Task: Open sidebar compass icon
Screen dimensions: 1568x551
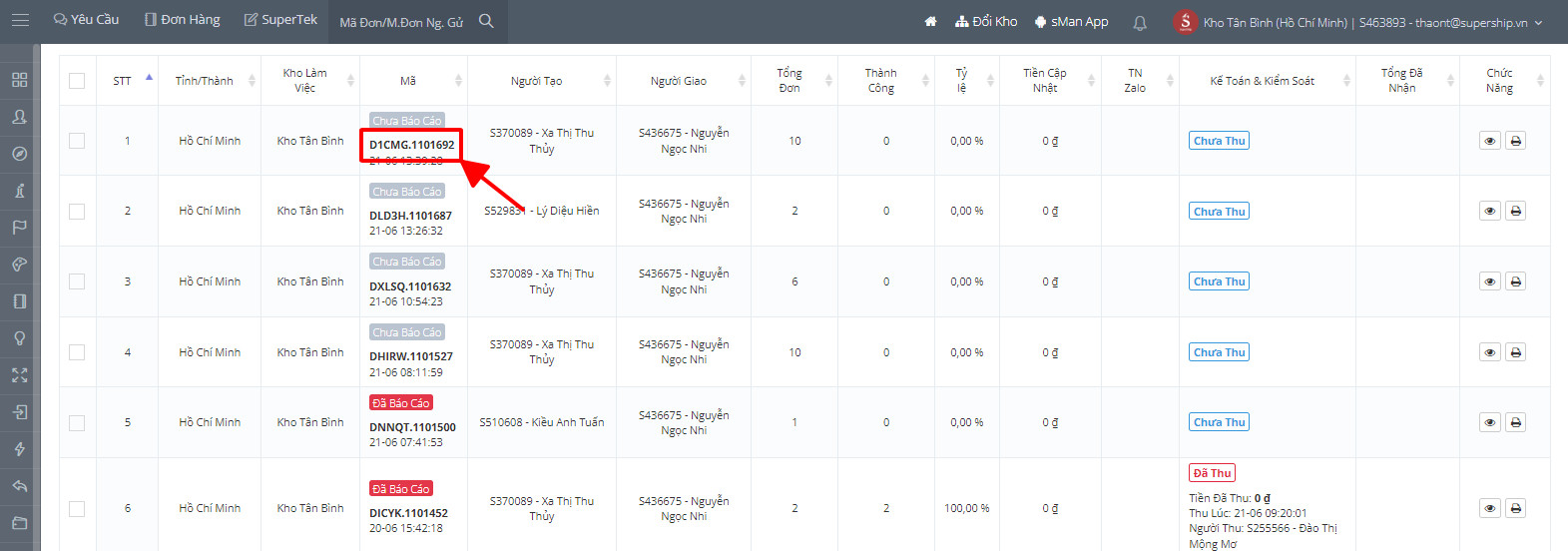Action: (19, 154)
